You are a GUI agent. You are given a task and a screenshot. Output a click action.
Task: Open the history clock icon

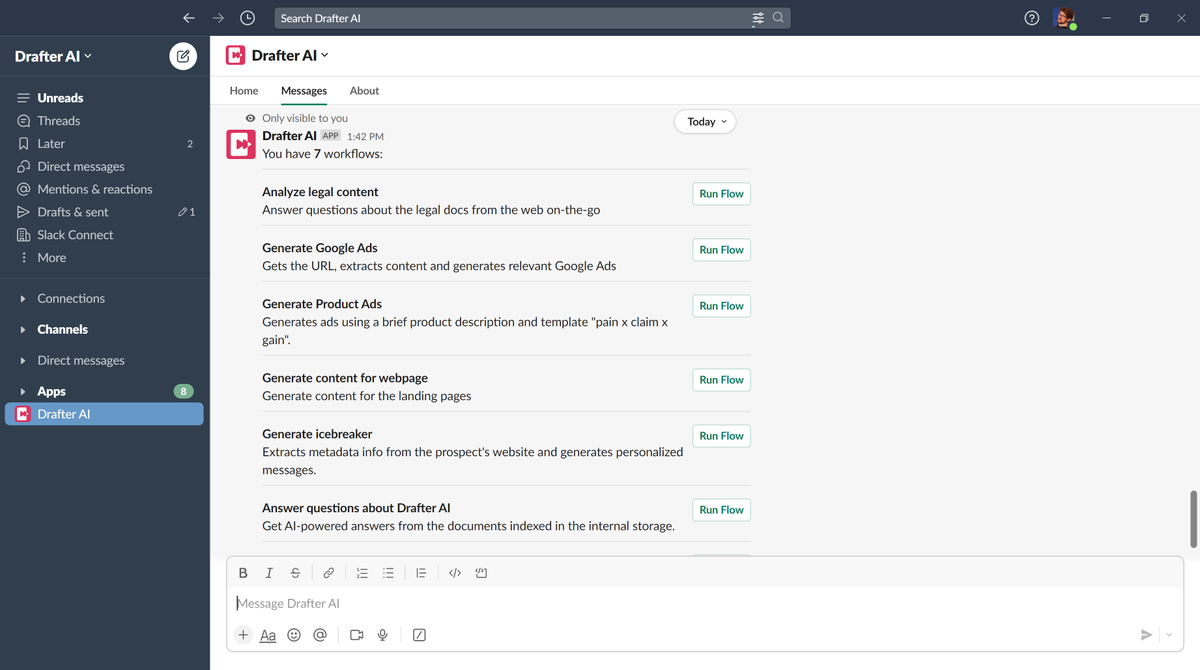tap(247, 18)
